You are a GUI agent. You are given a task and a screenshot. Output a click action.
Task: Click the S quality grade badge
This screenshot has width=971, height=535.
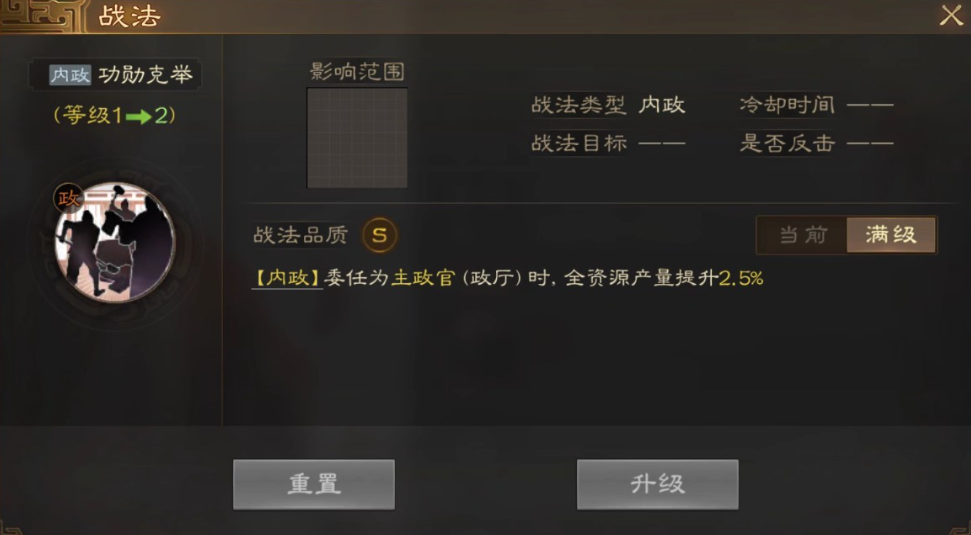pos(379,235)
